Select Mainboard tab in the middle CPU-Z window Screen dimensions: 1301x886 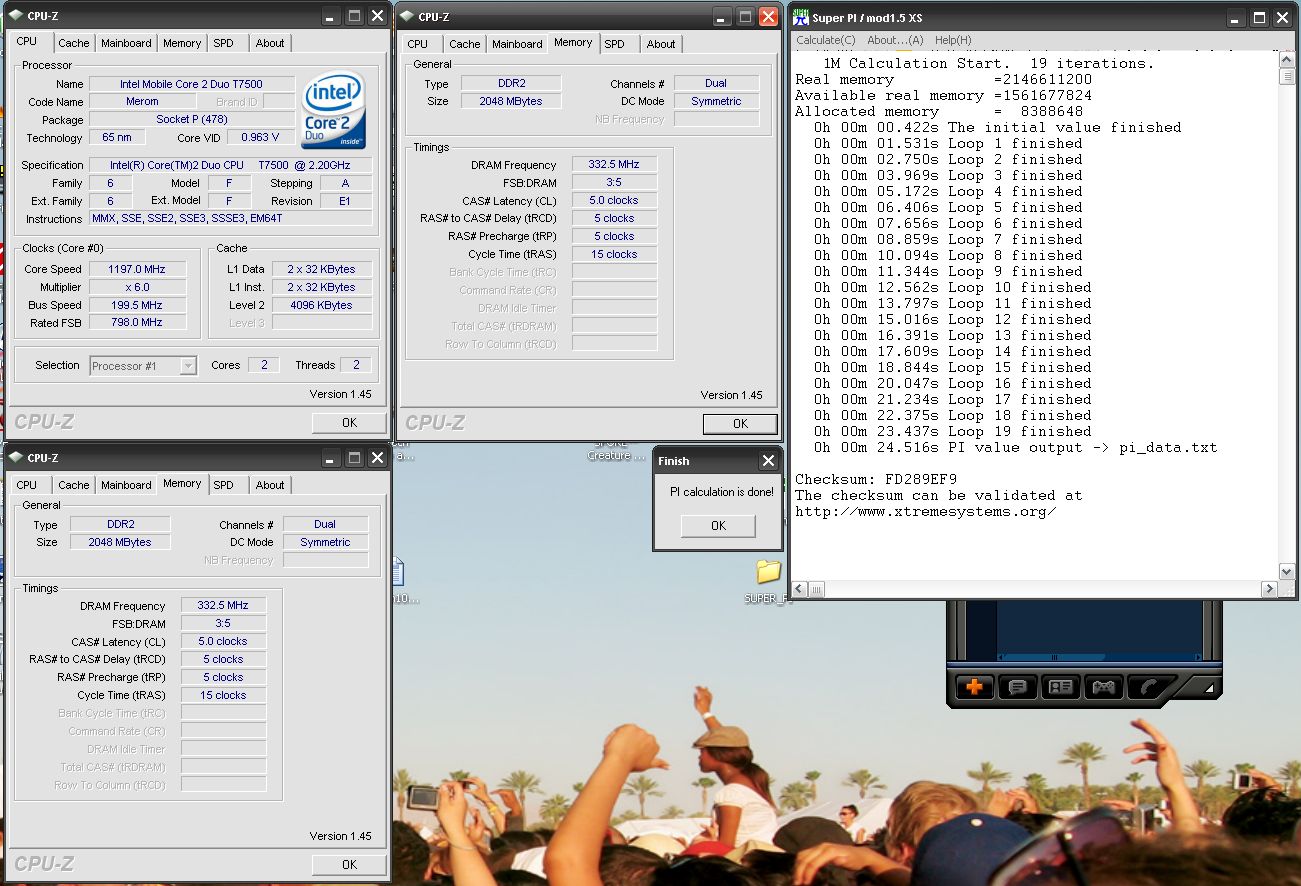click(x=517, y=44)
